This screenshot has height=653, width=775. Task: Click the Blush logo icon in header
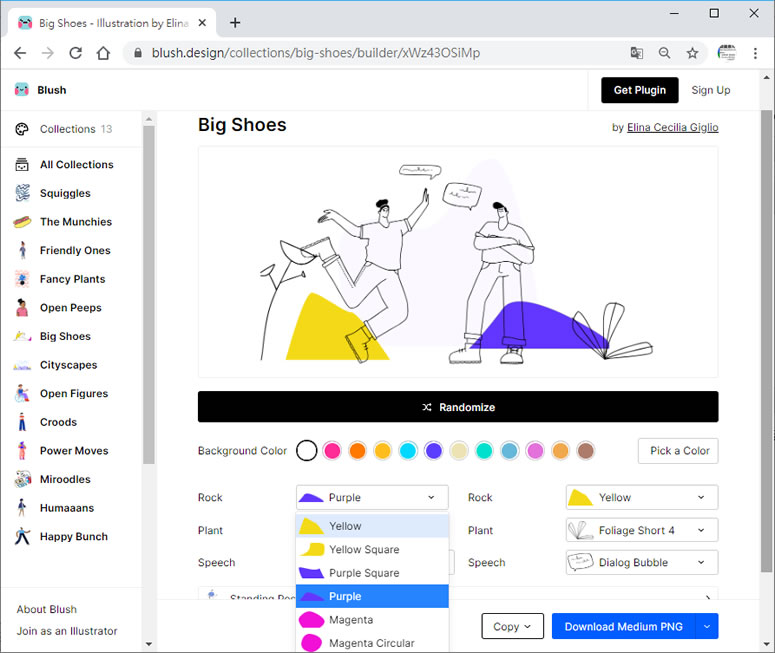pos(22,90)
